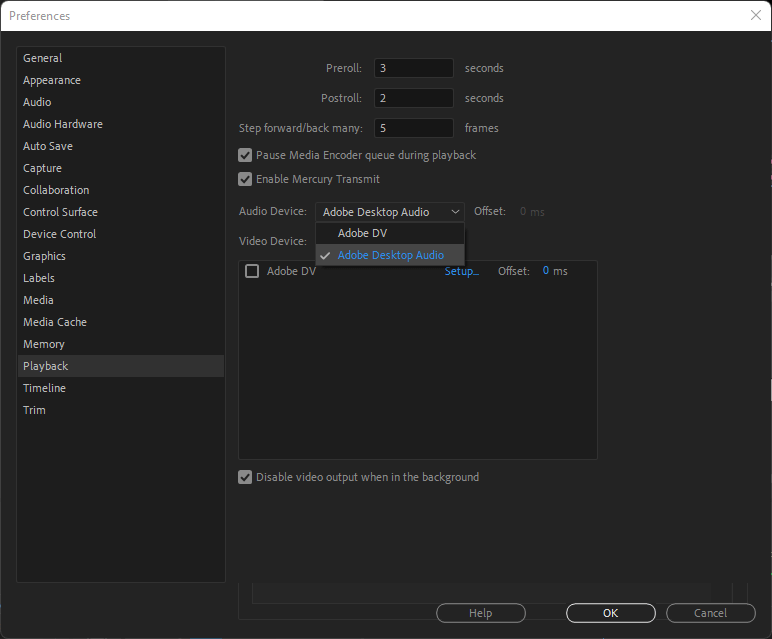This screenshot has width=772, height=639.
Task: Cancel the Preferences dialog
Action: (x=710, y=613)
